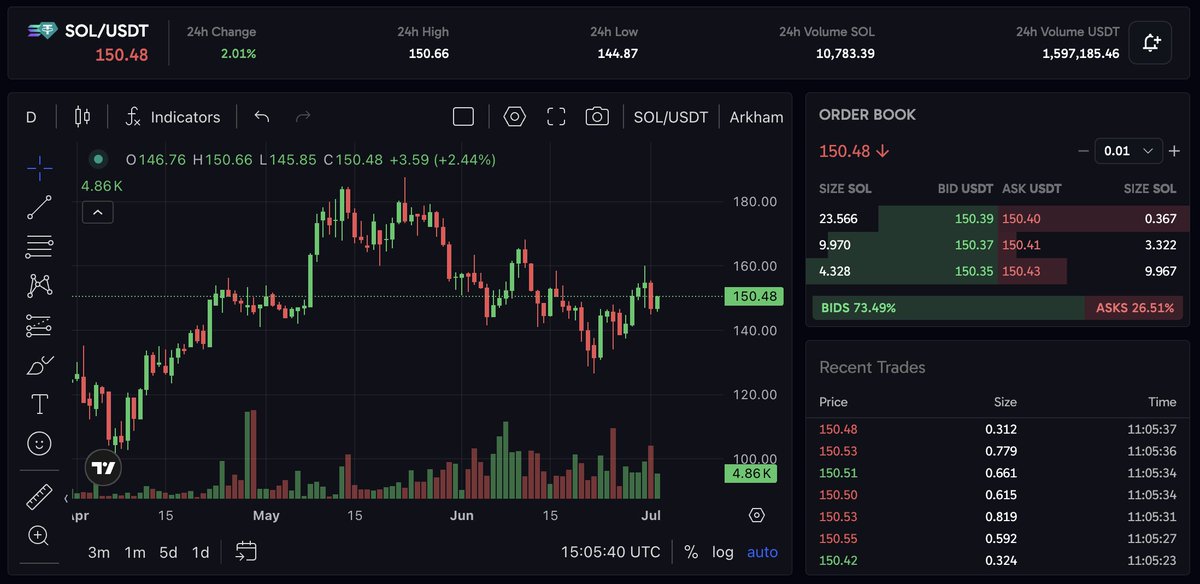
Task: Click the 150.35 bid price row
Action: coord(901,271)
